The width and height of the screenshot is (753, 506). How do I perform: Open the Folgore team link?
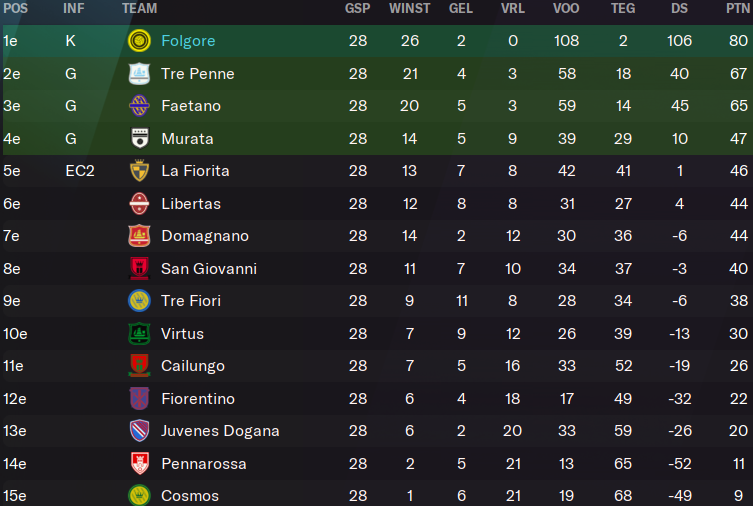point(188,41)
